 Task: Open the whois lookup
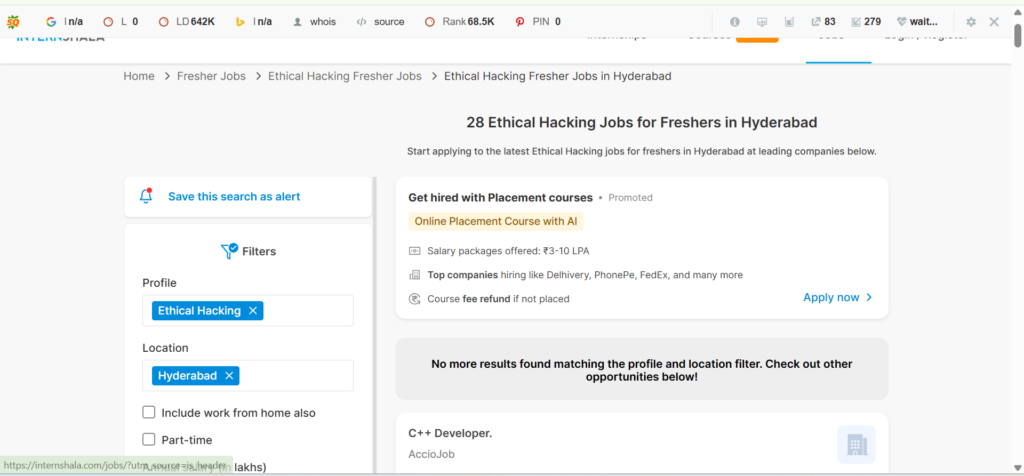(315, 22)
